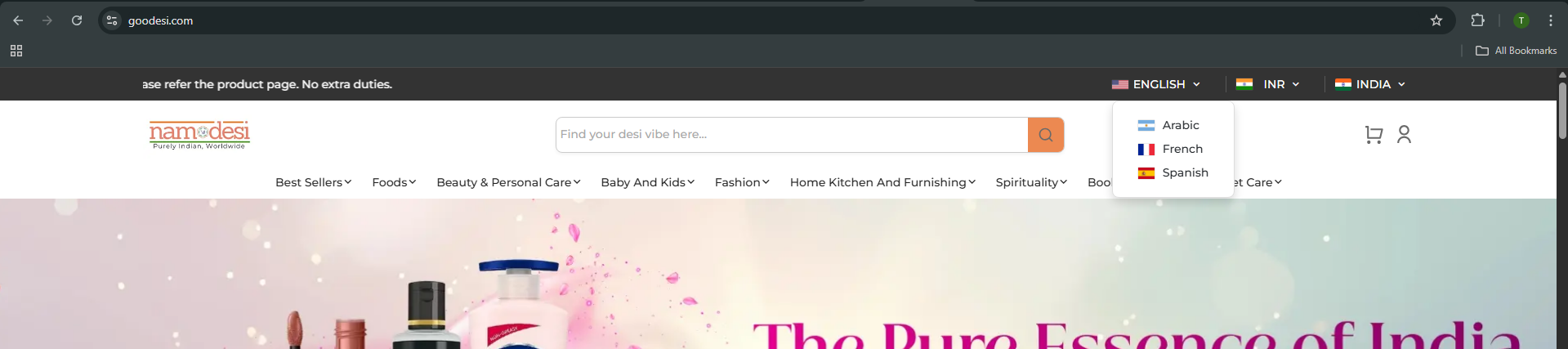
Task: Reload the page
Action: pyautogui.click(x=77, y=20)
